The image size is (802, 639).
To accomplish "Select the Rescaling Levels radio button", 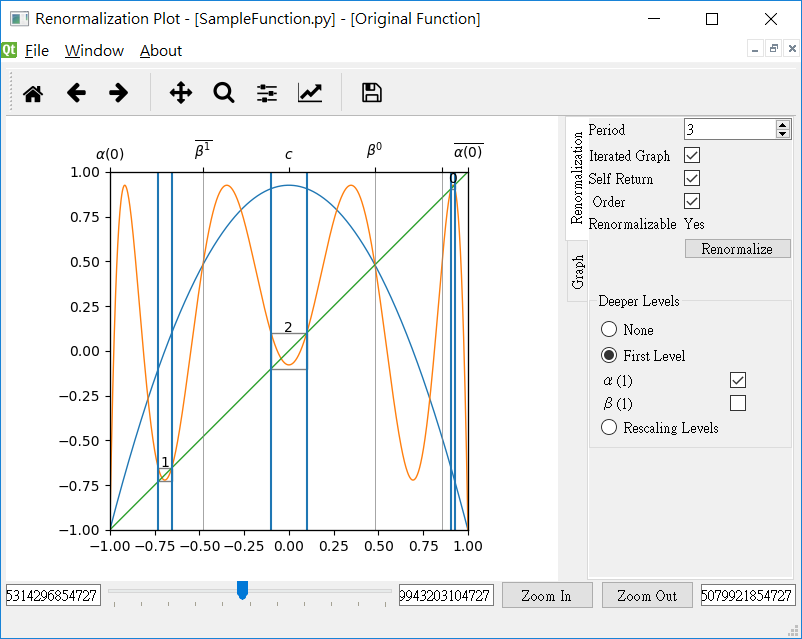I will coord(609,427).
